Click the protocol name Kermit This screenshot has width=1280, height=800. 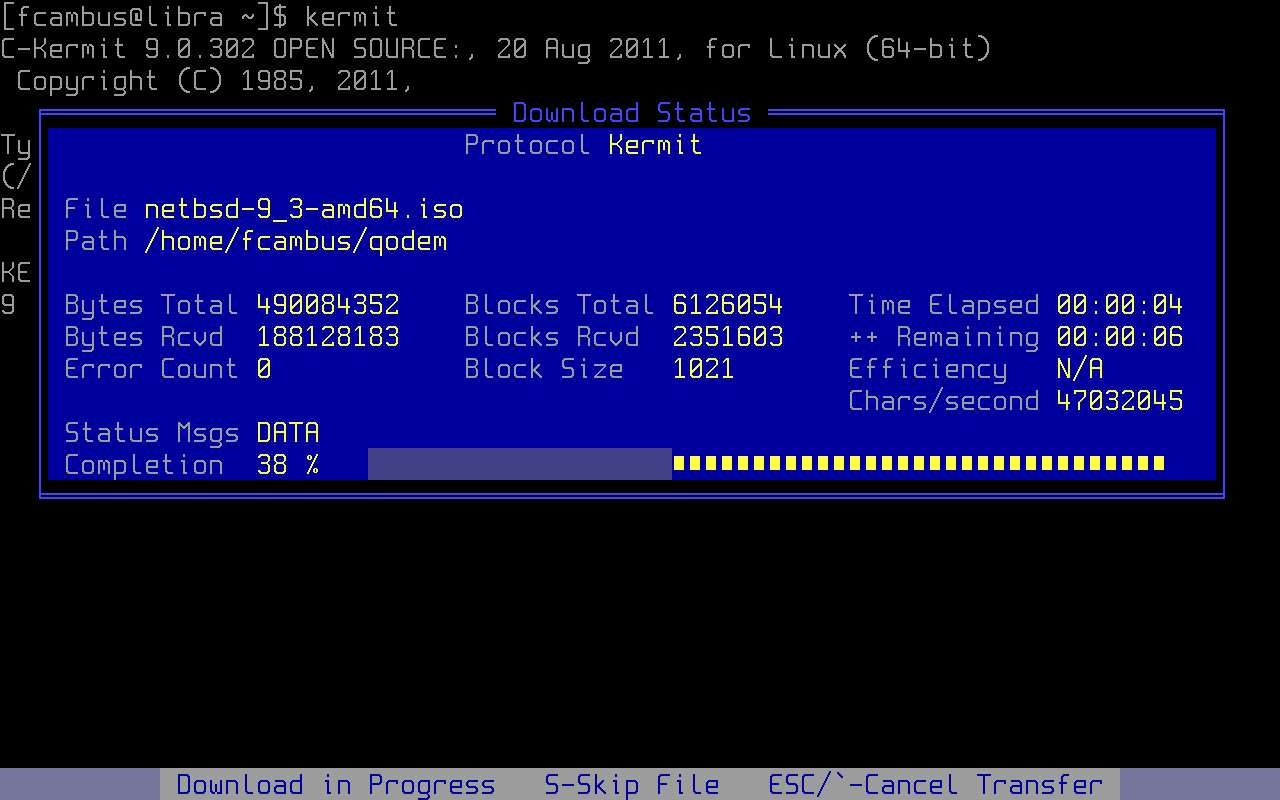pyautogui.click(x=656, y=145)
